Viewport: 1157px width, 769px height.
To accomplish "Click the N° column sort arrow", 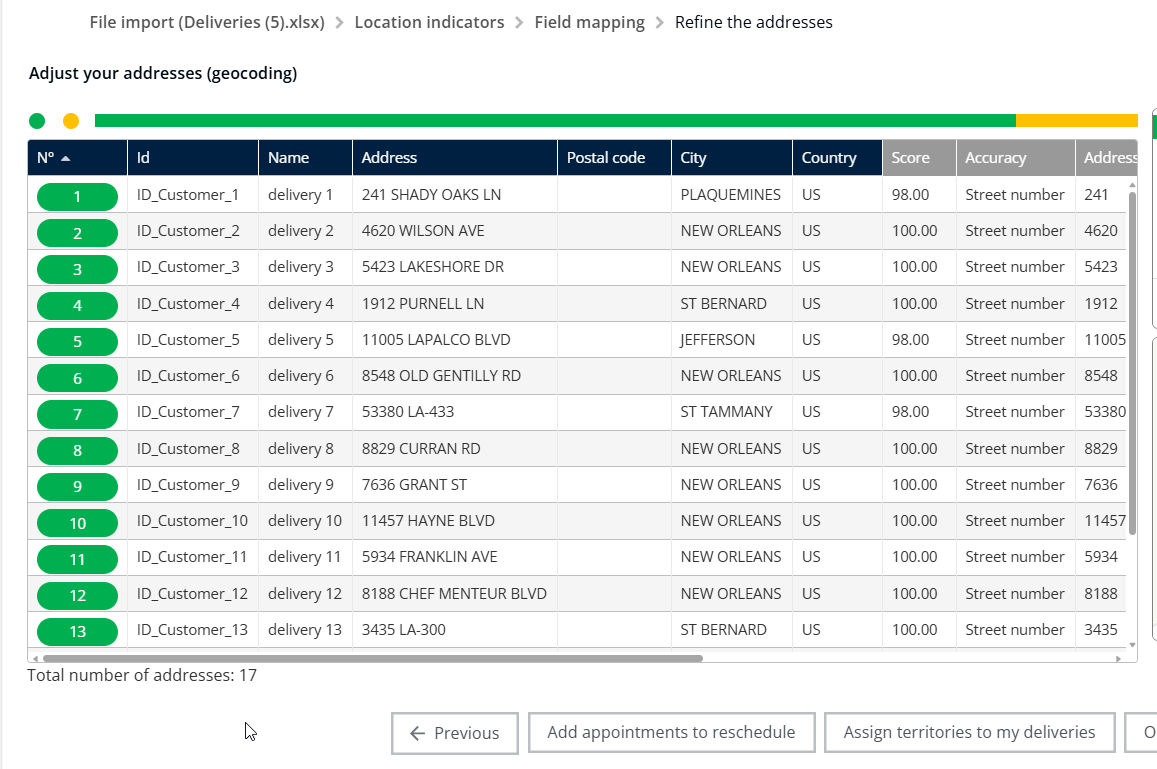I will (x=66, y=158).
